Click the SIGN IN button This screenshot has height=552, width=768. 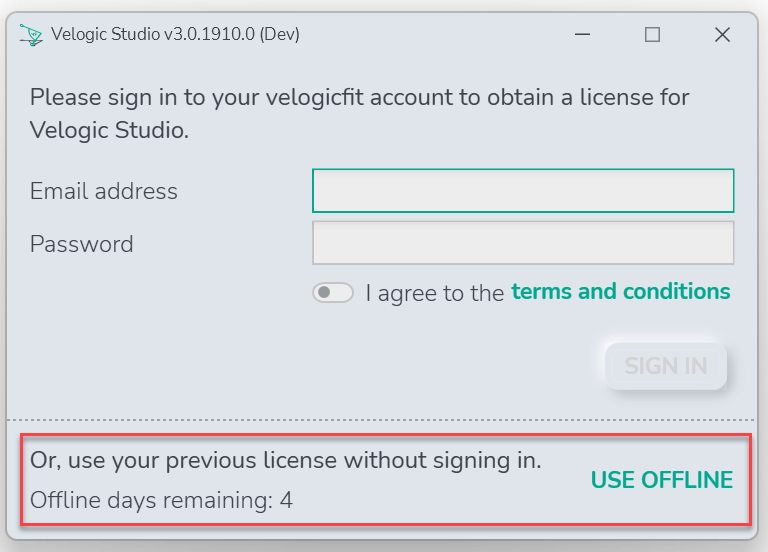click(x=666, y=366)
